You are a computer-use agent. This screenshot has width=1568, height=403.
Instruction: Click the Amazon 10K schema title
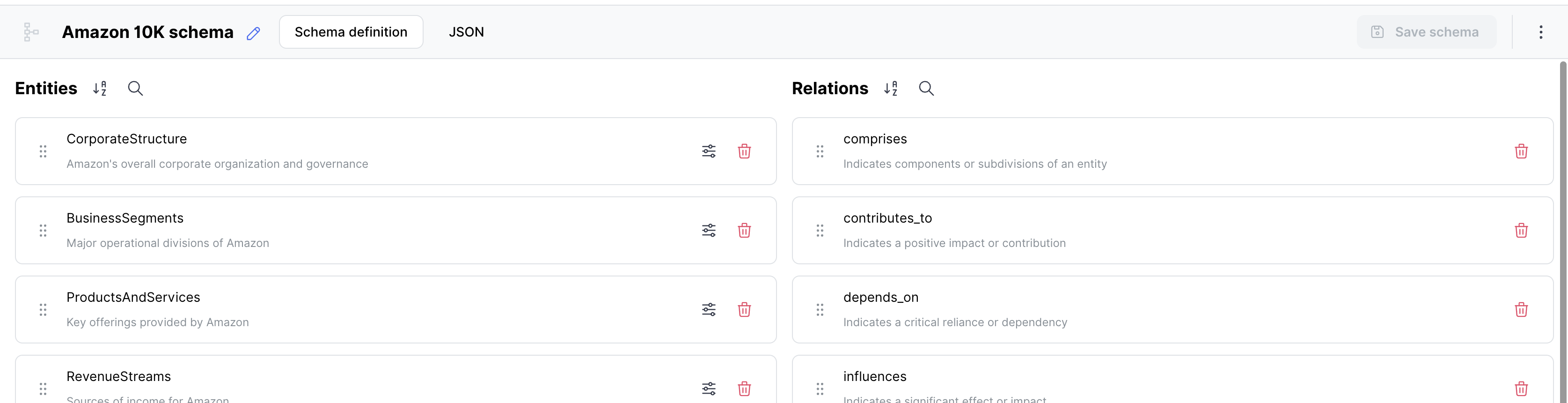point(147,32)
